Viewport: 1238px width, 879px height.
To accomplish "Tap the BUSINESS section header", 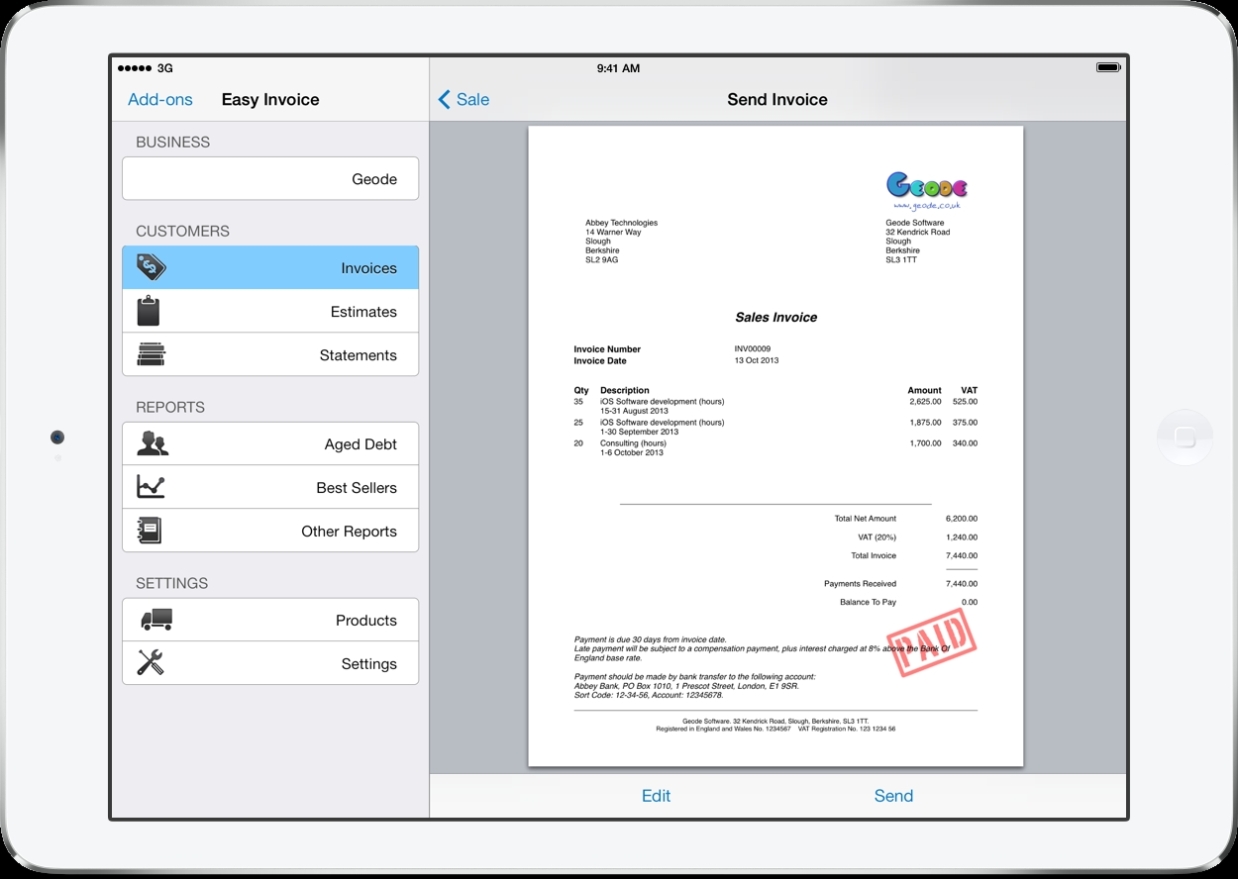I will 173,142.
